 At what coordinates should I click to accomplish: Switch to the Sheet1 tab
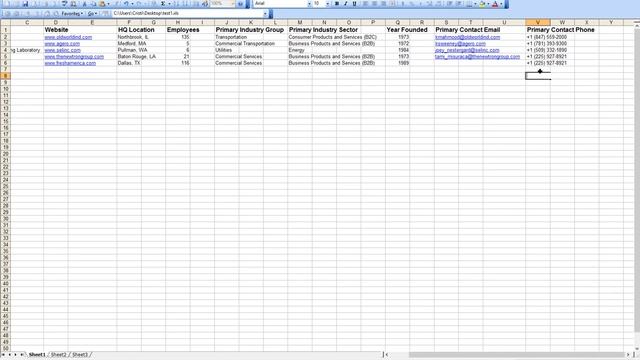pyautogui.click(x=37, y=355)
